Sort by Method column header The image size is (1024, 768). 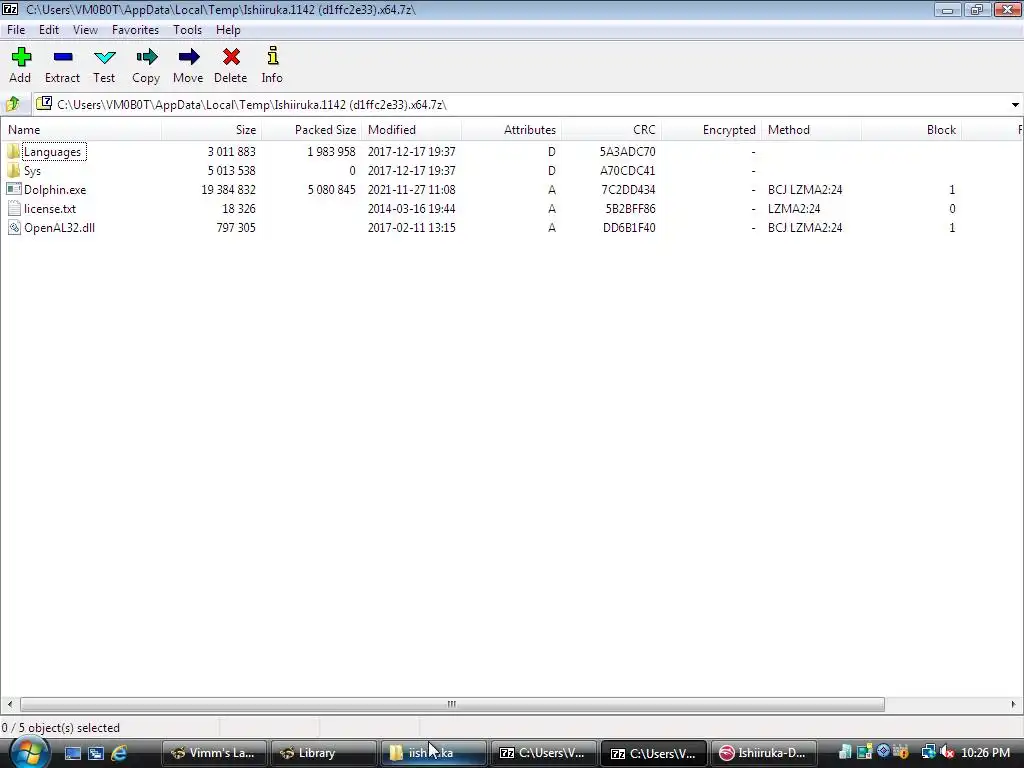point(812,129)
